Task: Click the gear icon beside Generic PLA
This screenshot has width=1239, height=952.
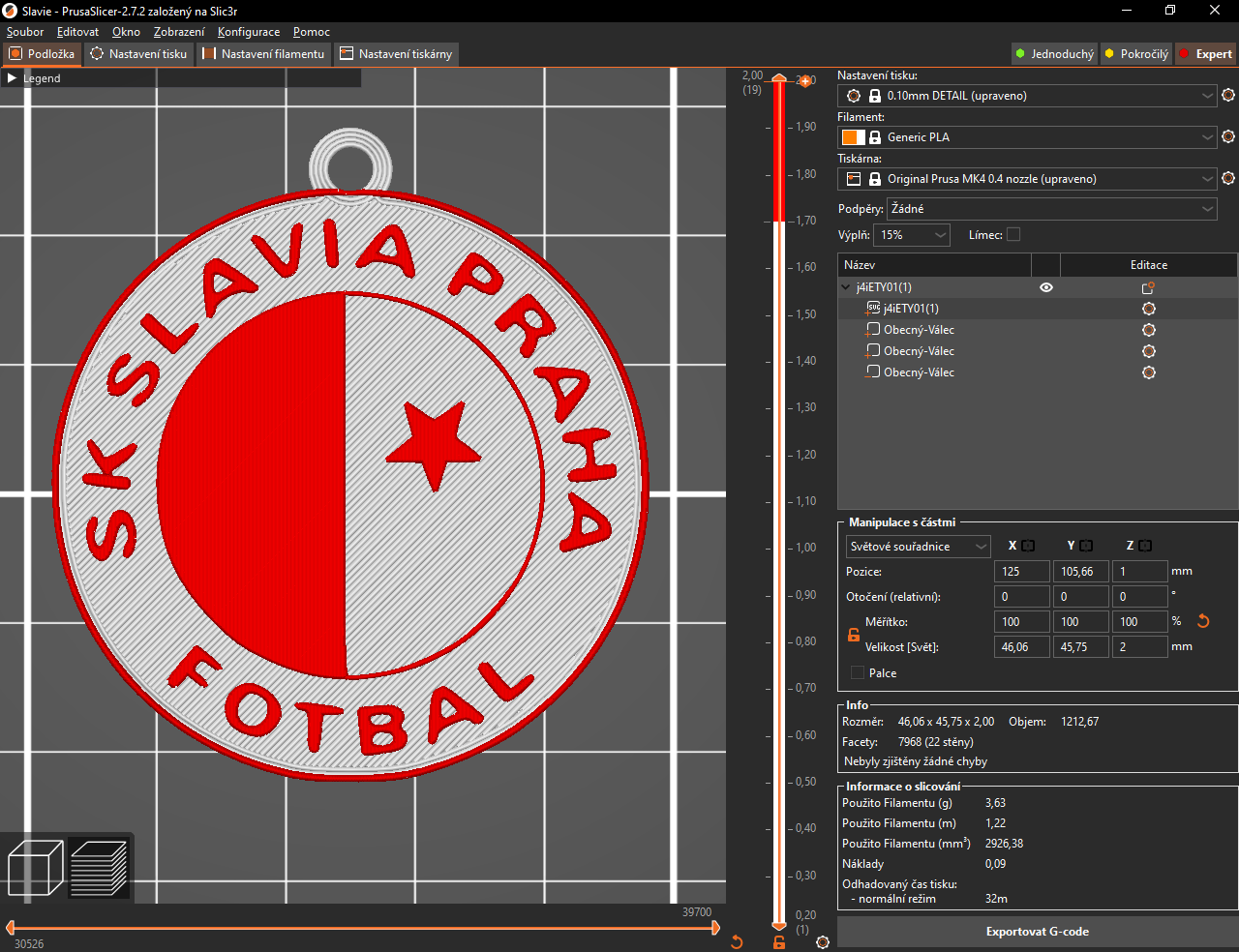Action: 1227,136
